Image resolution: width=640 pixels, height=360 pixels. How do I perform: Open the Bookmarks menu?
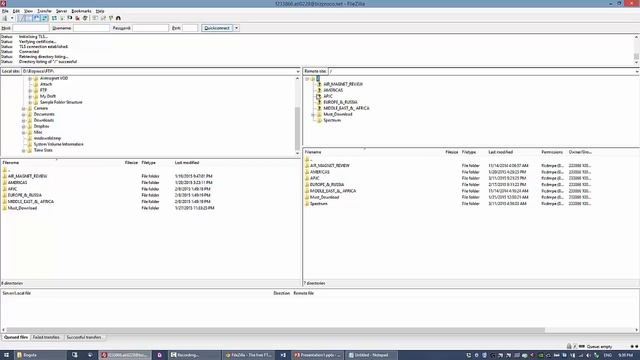click(81, 11)
